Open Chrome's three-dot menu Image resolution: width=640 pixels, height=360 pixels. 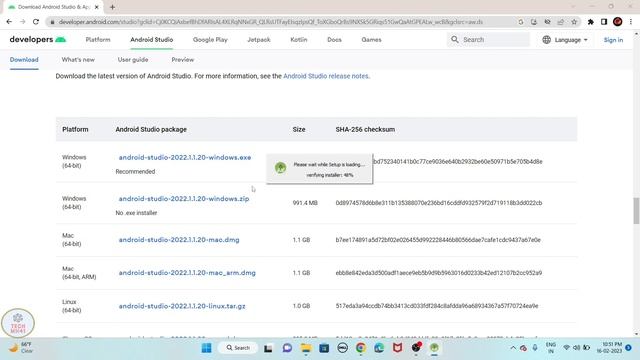tap(631, 22)
